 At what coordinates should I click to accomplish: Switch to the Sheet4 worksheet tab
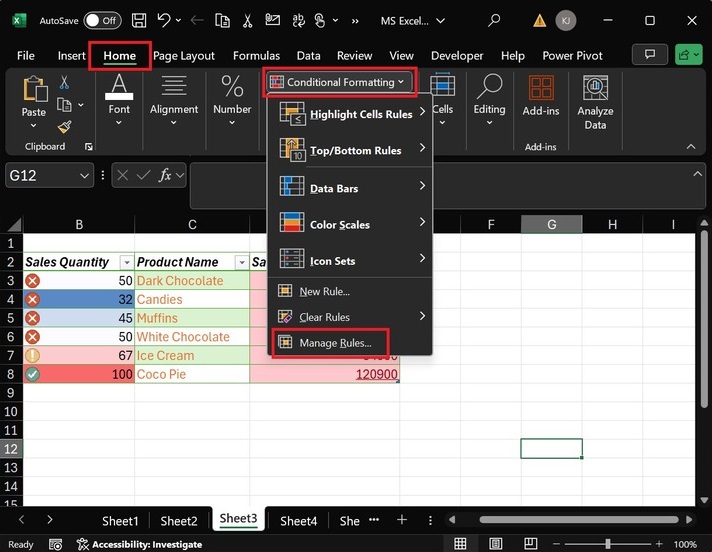(298, 520)
